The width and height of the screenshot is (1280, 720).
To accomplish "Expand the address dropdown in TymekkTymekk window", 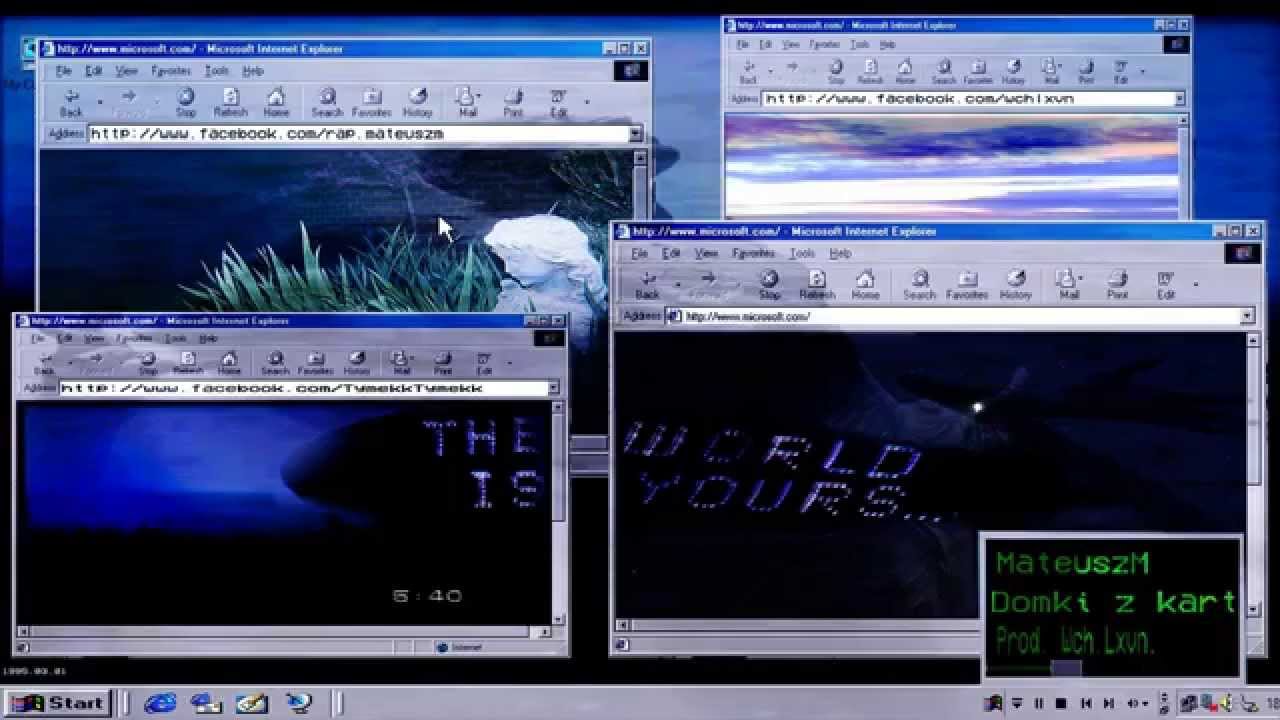I will (554, 388).
